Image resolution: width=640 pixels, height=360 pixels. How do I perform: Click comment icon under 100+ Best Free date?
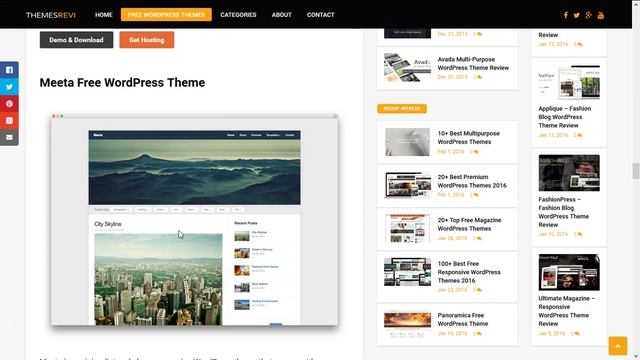477,290
